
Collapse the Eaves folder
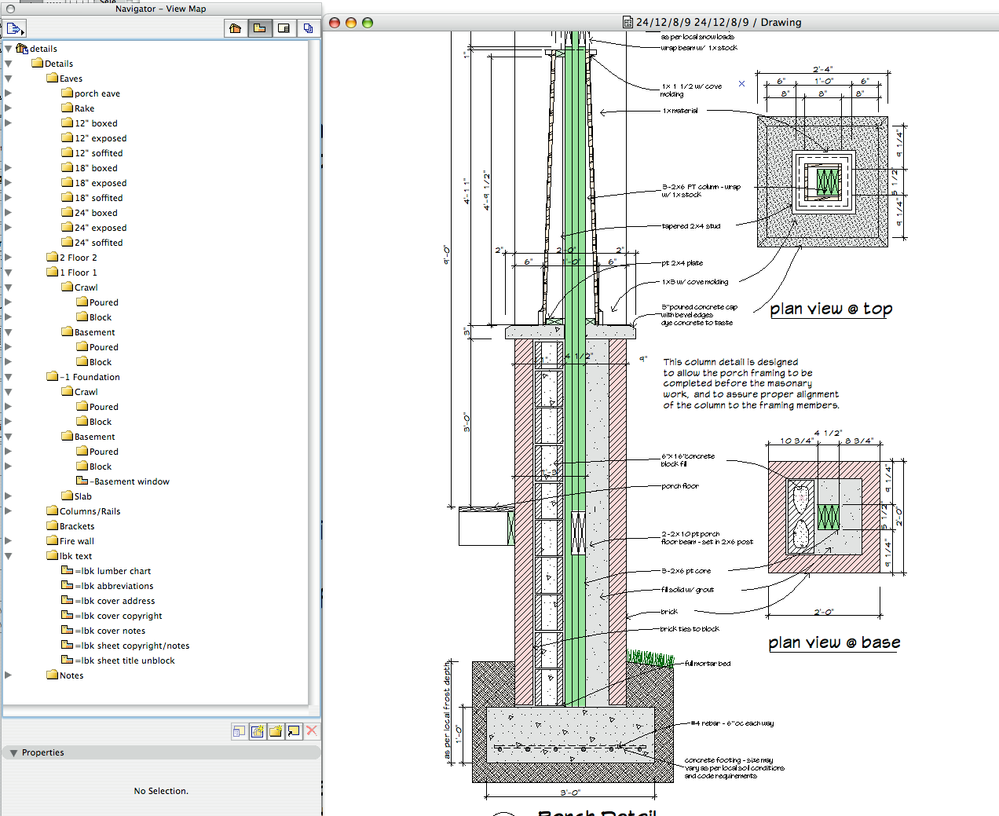coord(9,78)
